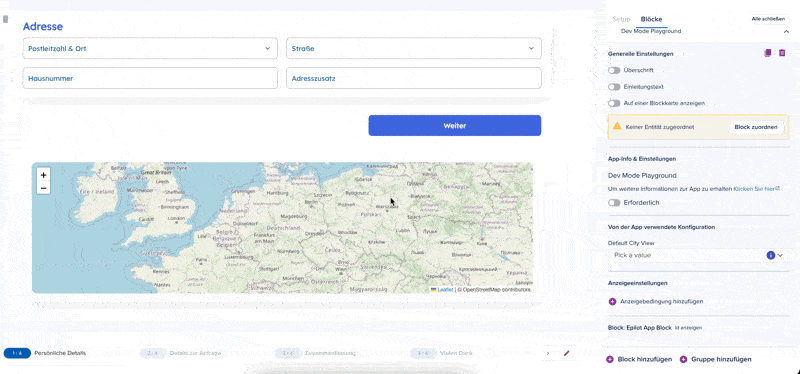Click Anzeigebedingung hinzufügen

(661, 302)
